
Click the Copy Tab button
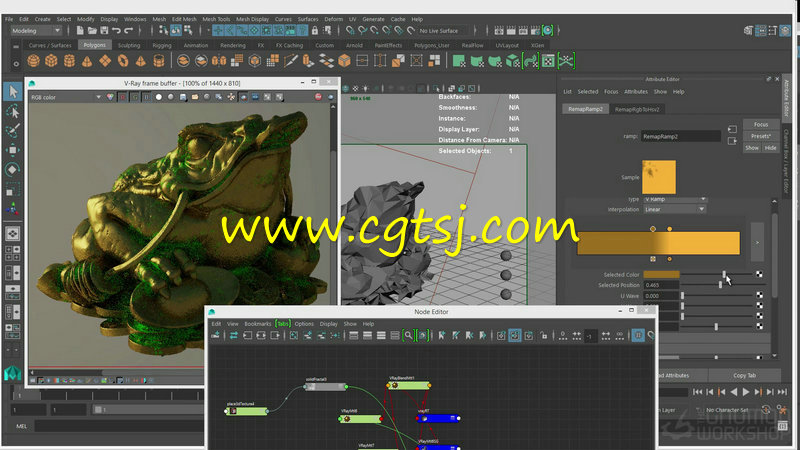(744, 376)
